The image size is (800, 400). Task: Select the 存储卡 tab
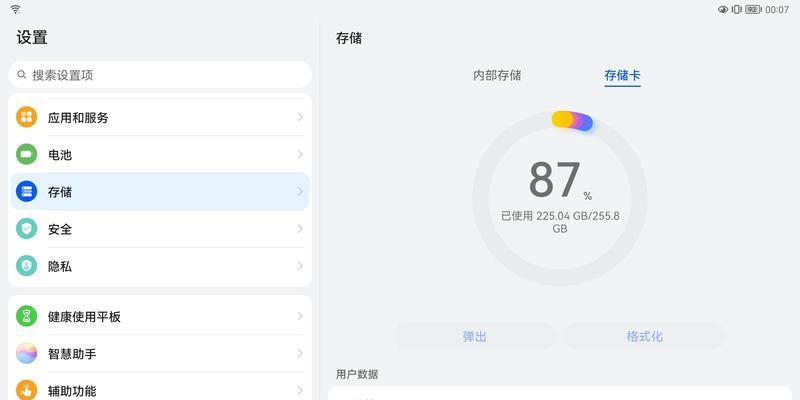(x=622, y=76)
